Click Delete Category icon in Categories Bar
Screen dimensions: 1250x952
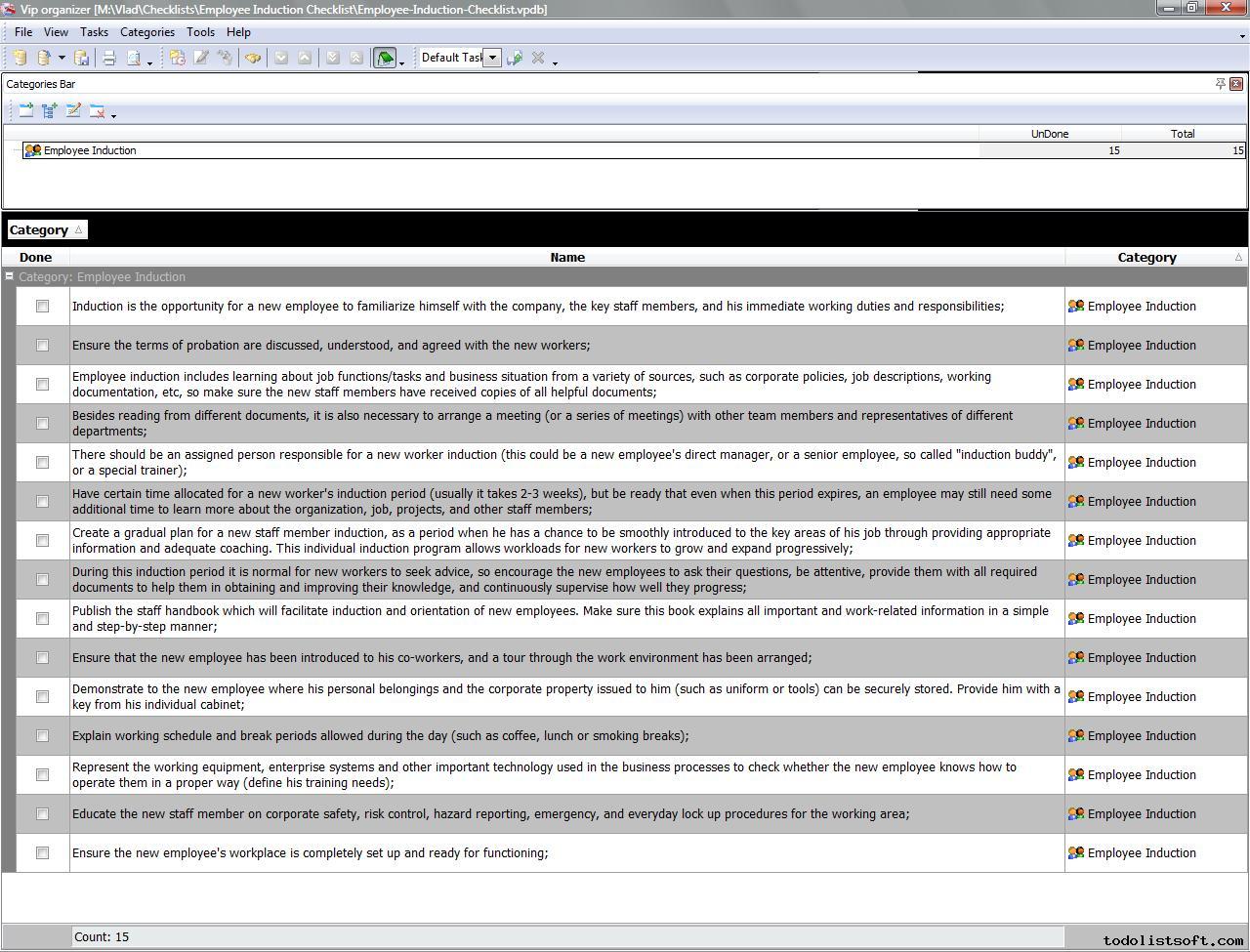(97, 111)
